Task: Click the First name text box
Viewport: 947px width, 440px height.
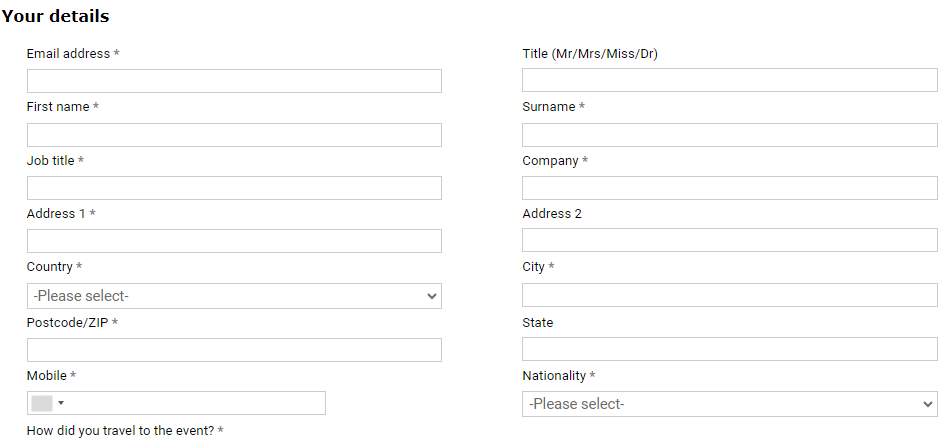Action: 234,135
